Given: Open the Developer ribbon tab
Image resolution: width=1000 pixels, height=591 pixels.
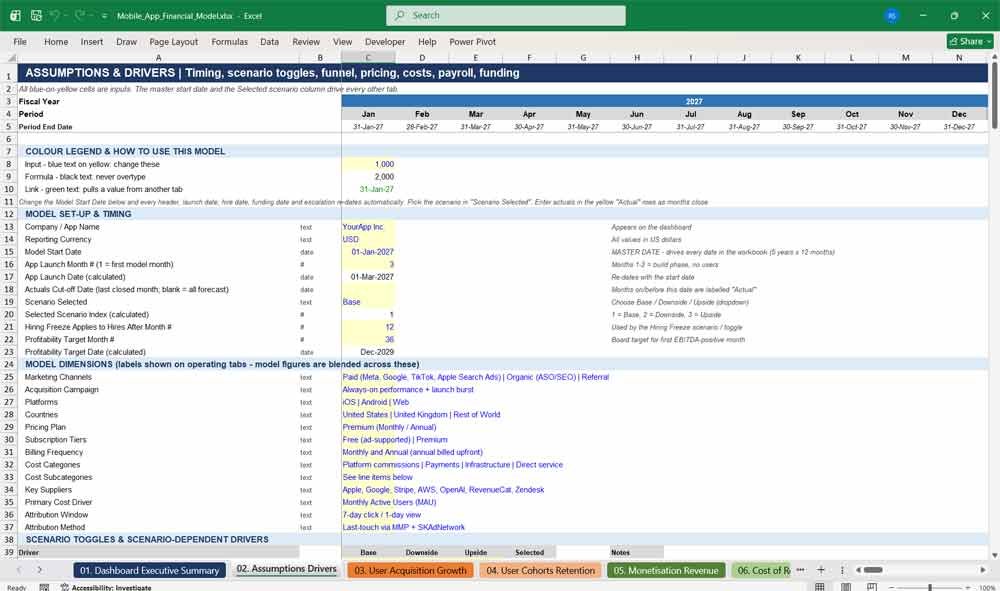Looking at the screenshot, I should (x=385, y=41).
